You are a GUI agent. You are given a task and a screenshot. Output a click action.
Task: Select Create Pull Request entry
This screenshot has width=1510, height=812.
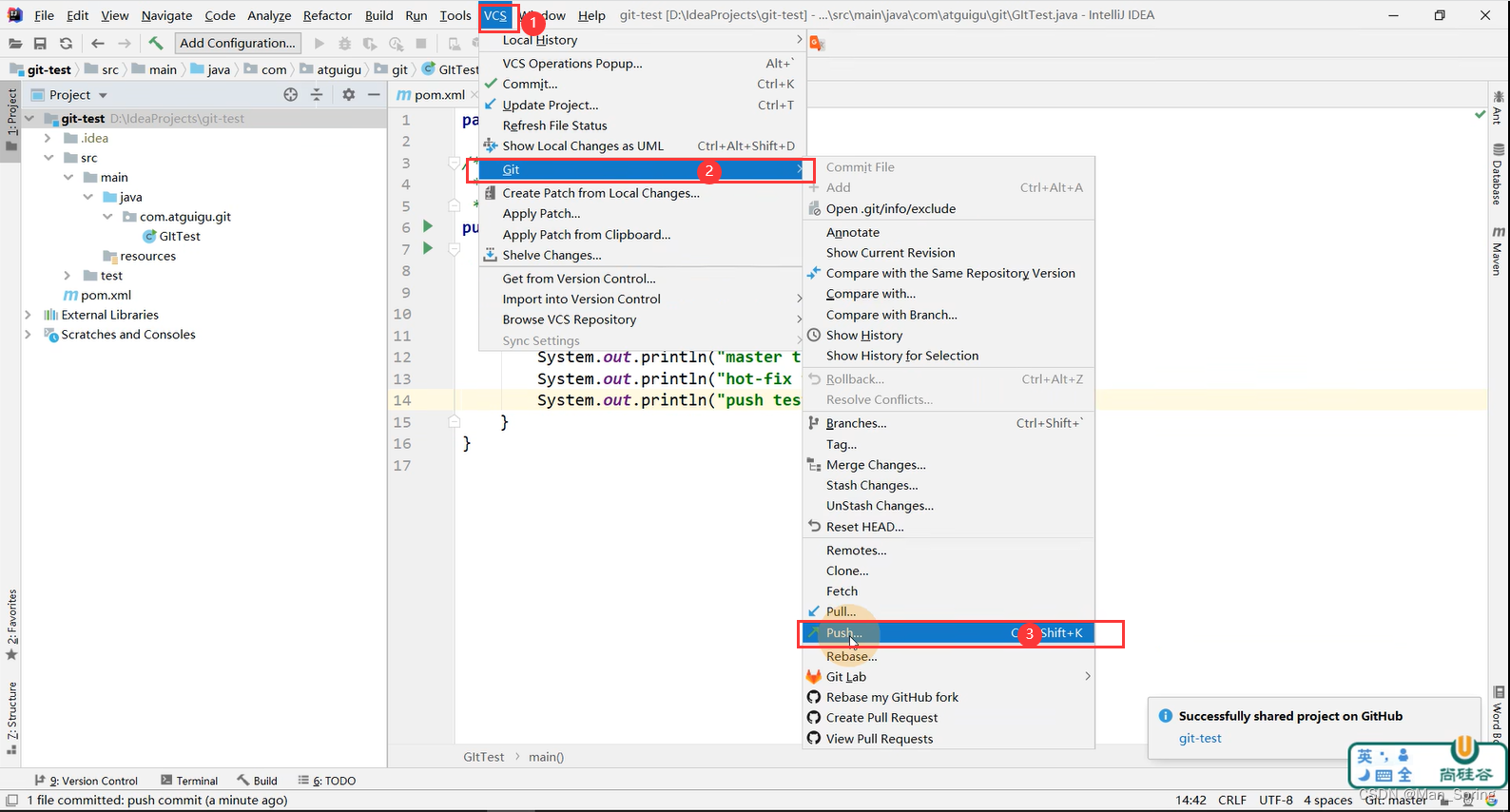[949, 718]
